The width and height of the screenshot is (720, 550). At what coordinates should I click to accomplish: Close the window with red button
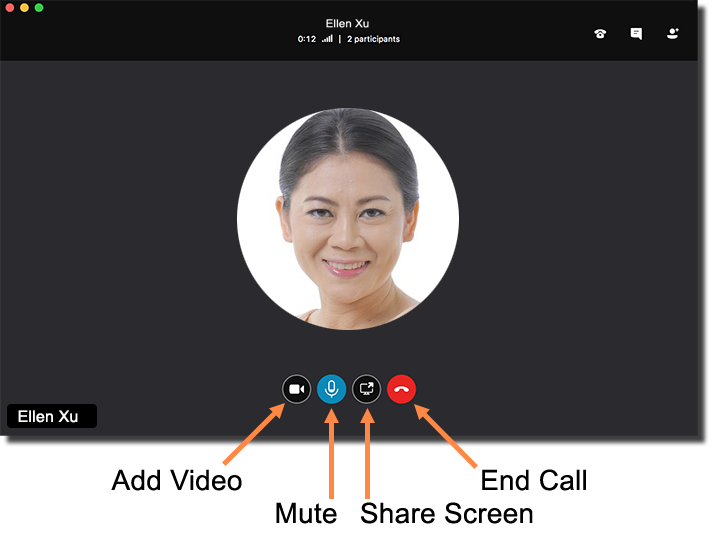[x=10, y=7]
